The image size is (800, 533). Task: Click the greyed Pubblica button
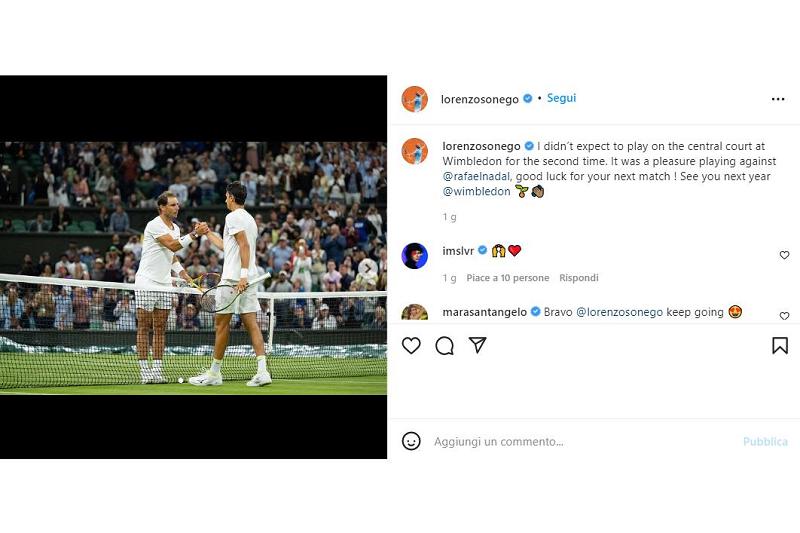pyautogui.click(x=765, y=441)
